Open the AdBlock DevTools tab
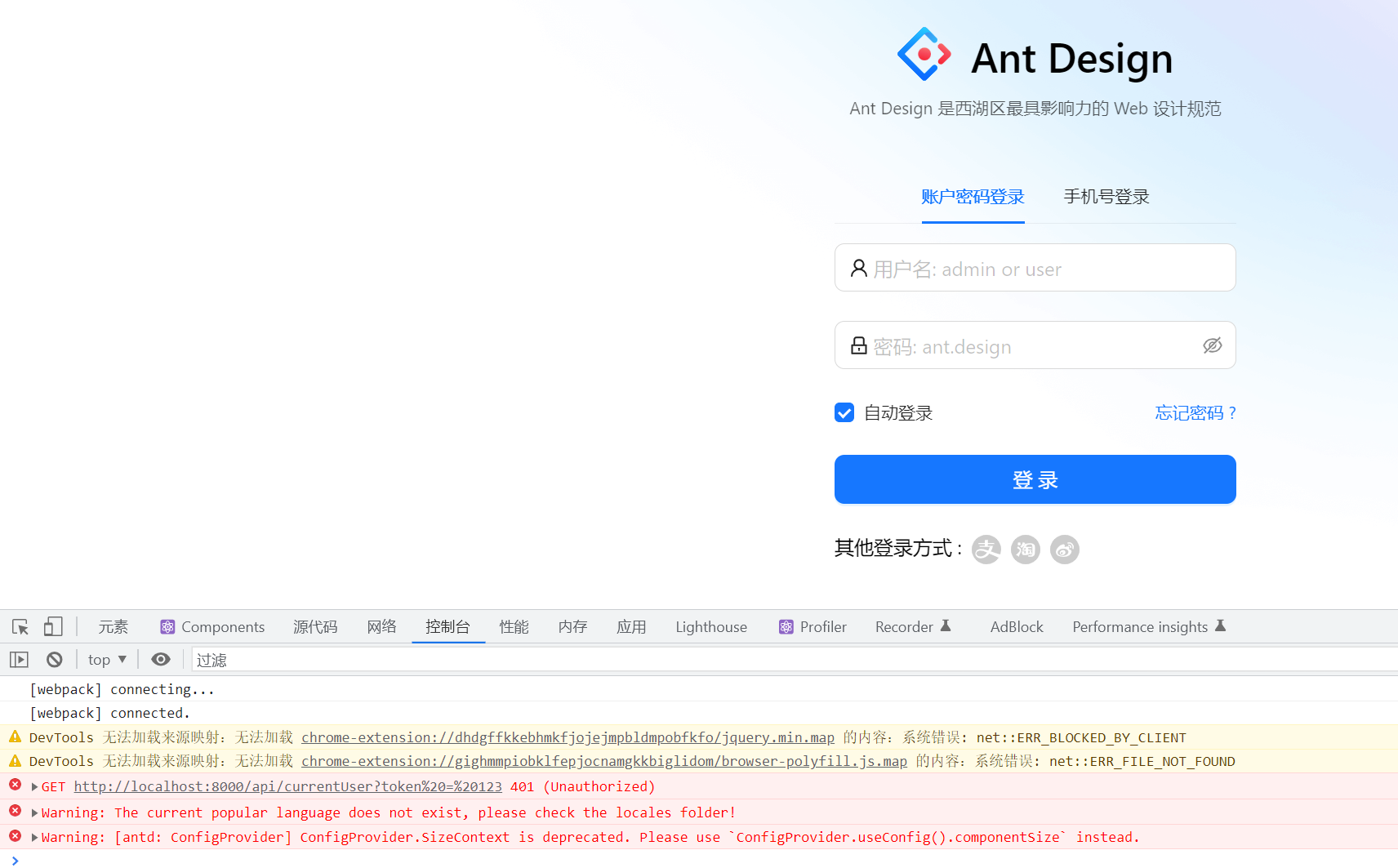1398x868 pixels. 1017,627
